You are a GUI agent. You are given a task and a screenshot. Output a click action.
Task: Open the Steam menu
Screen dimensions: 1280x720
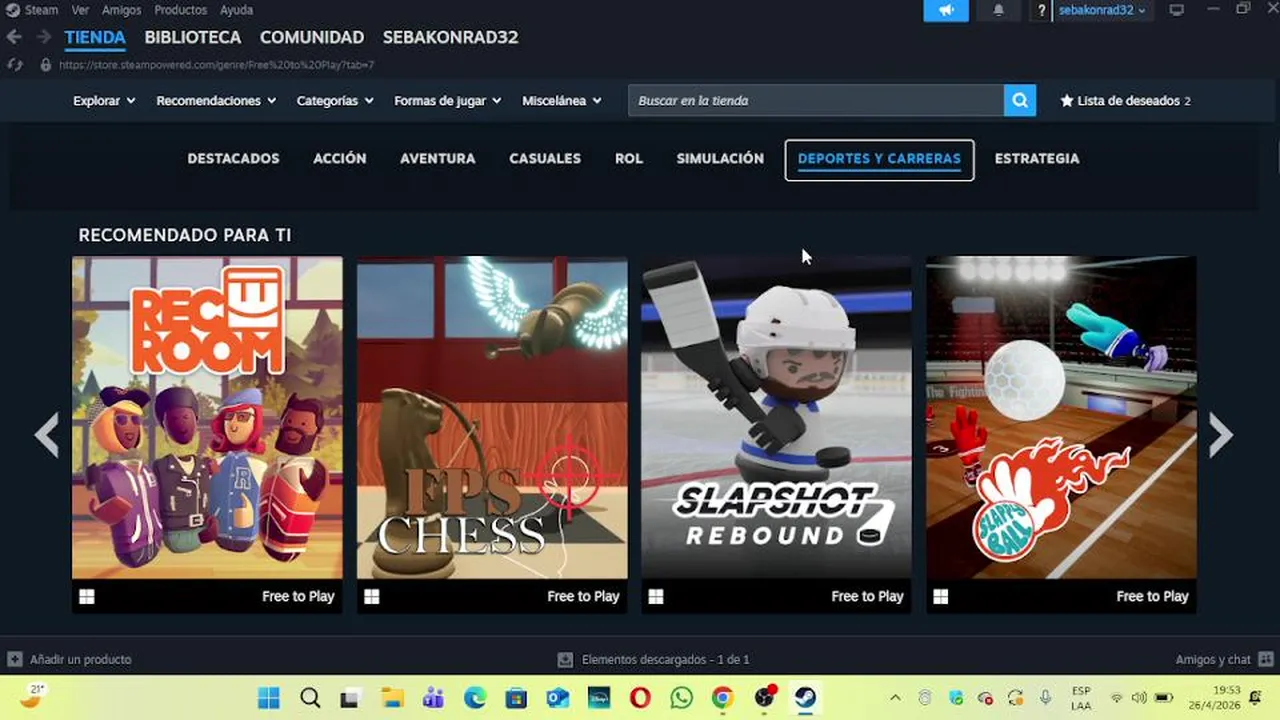tap(41, 10)
